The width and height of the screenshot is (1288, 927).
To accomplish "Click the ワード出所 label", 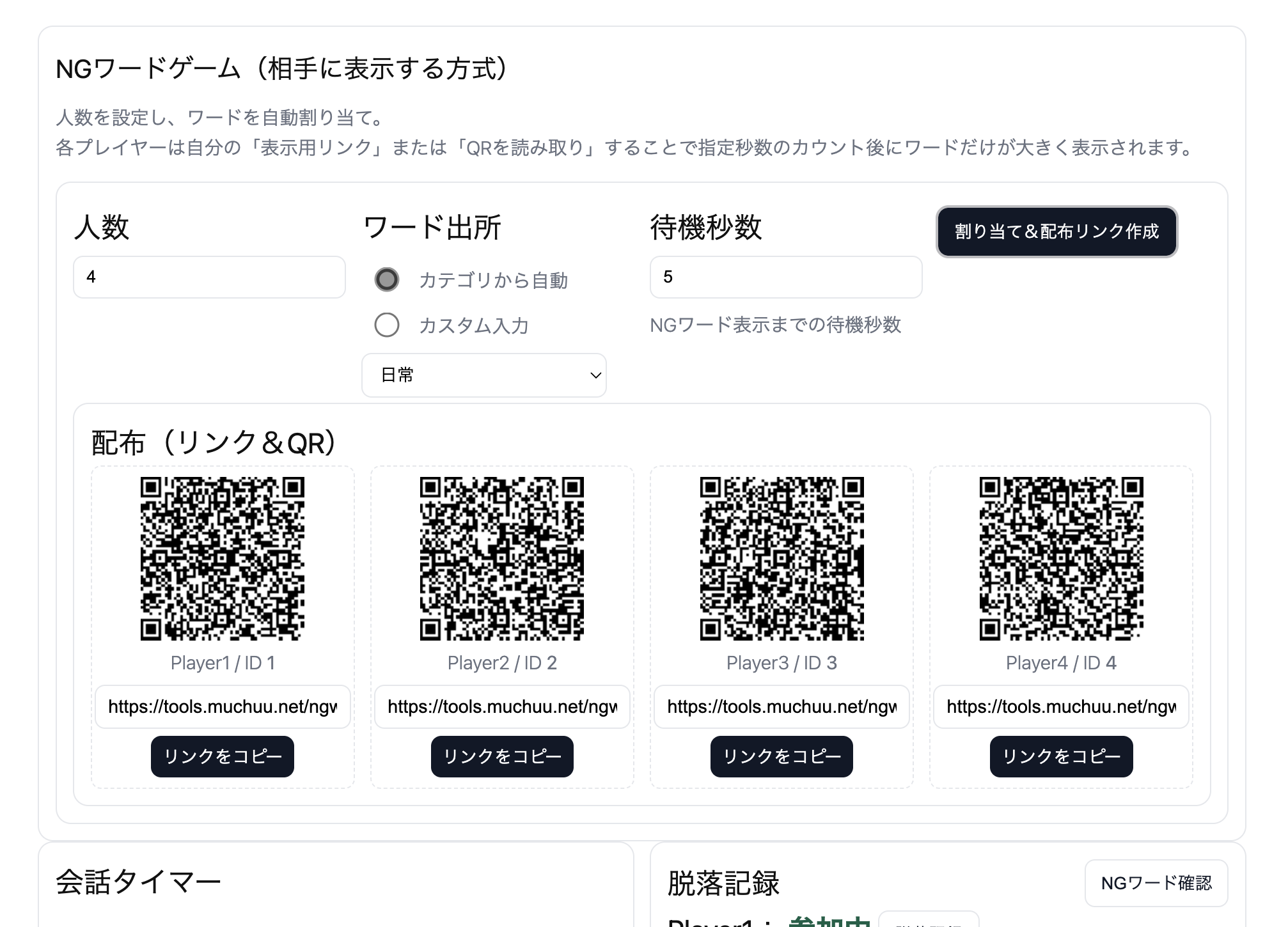I will 432,227.
